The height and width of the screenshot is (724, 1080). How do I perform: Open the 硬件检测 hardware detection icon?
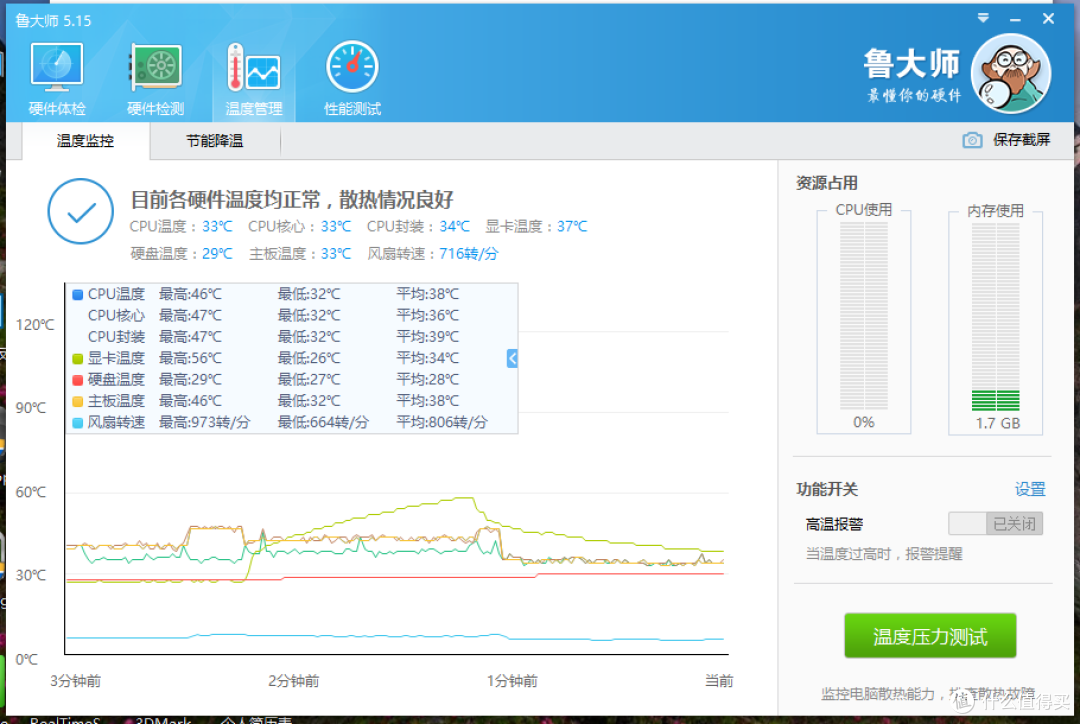(x=156, y=78)
